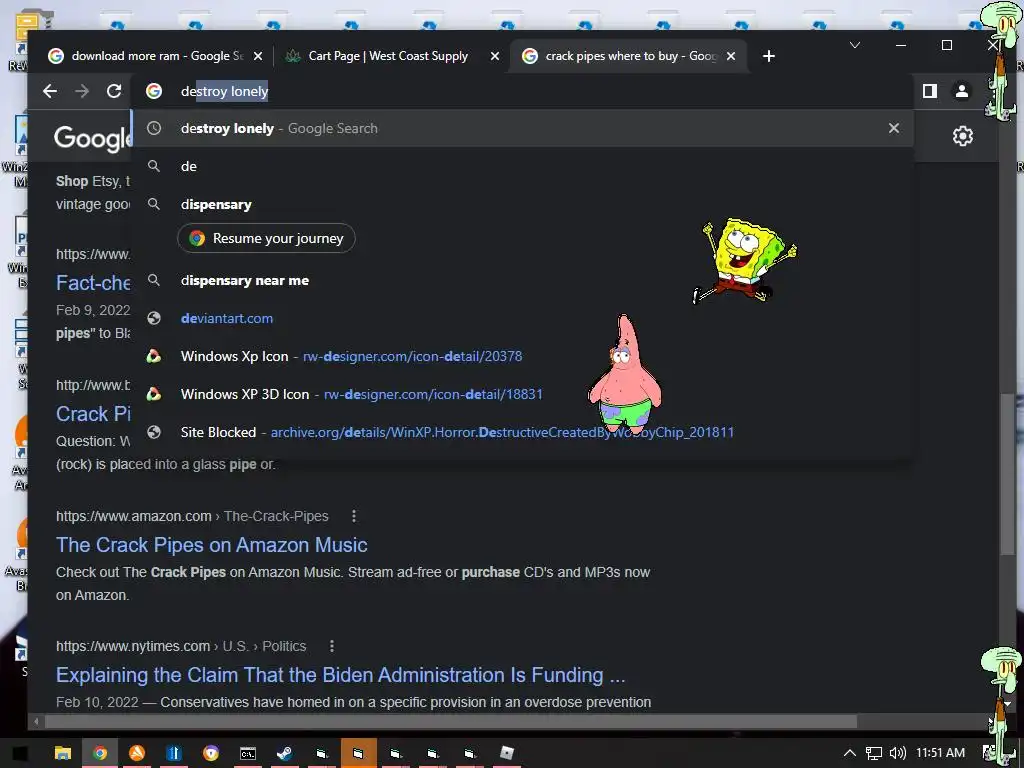Click the vertical page scrollbar thumb
This screenshot has height=768, width=1024.
1006,472
